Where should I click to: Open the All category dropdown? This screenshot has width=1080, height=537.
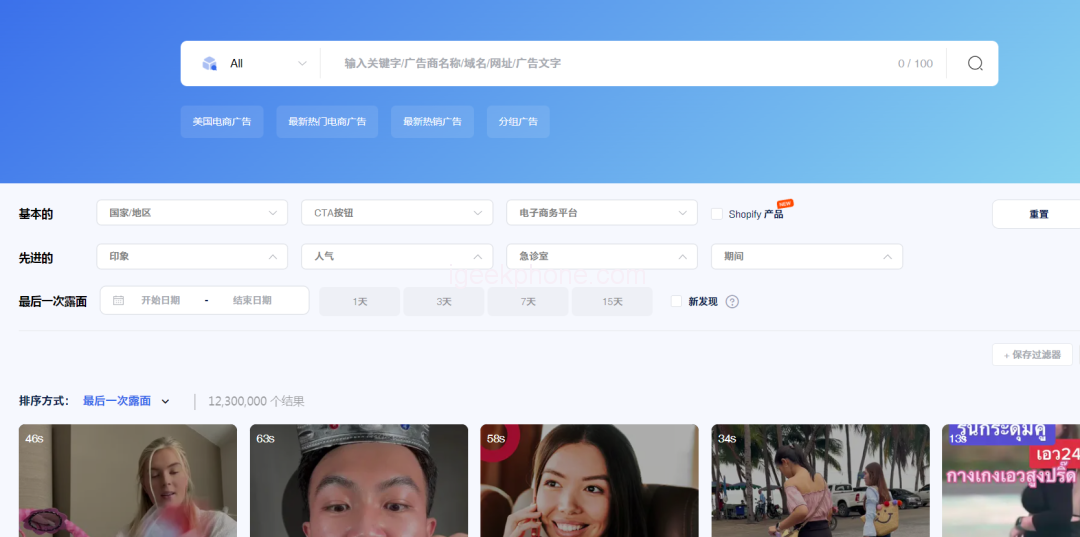point(255,63)
